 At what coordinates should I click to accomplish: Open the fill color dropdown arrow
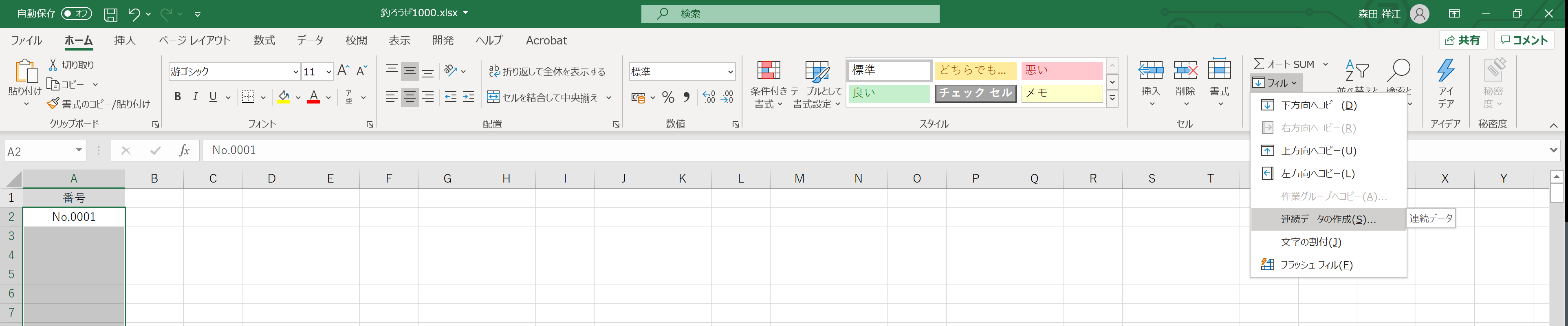tap(298, 97)
